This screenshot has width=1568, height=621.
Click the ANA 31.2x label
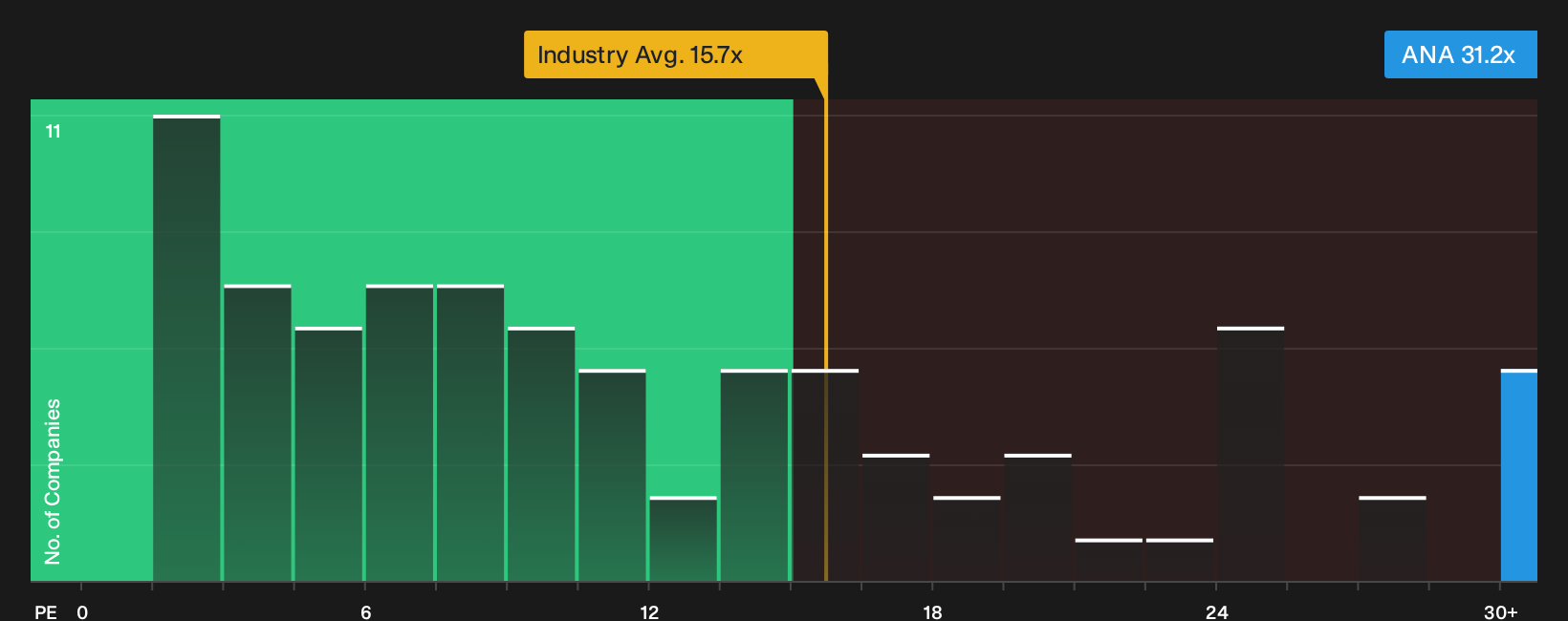click(1460, 54)
